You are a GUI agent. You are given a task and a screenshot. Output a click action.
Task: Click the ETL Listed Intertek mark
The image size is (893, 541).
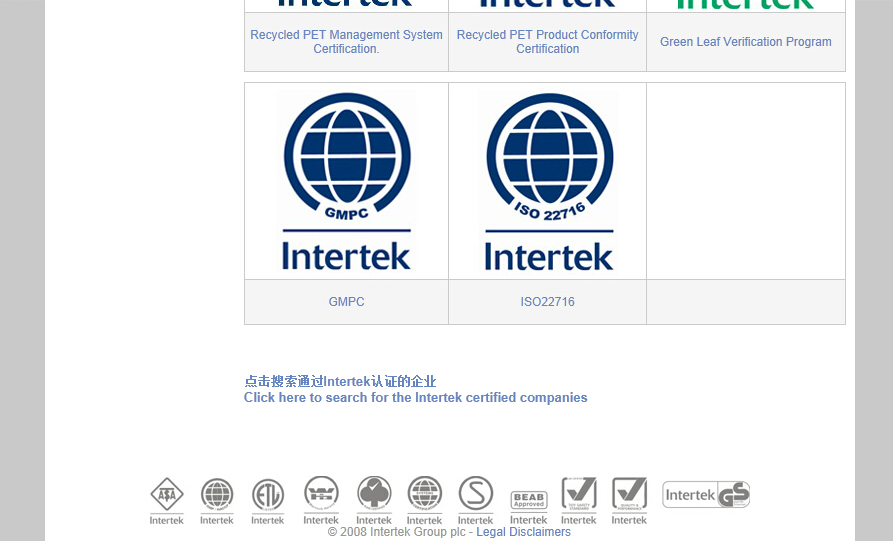point(268,501)
